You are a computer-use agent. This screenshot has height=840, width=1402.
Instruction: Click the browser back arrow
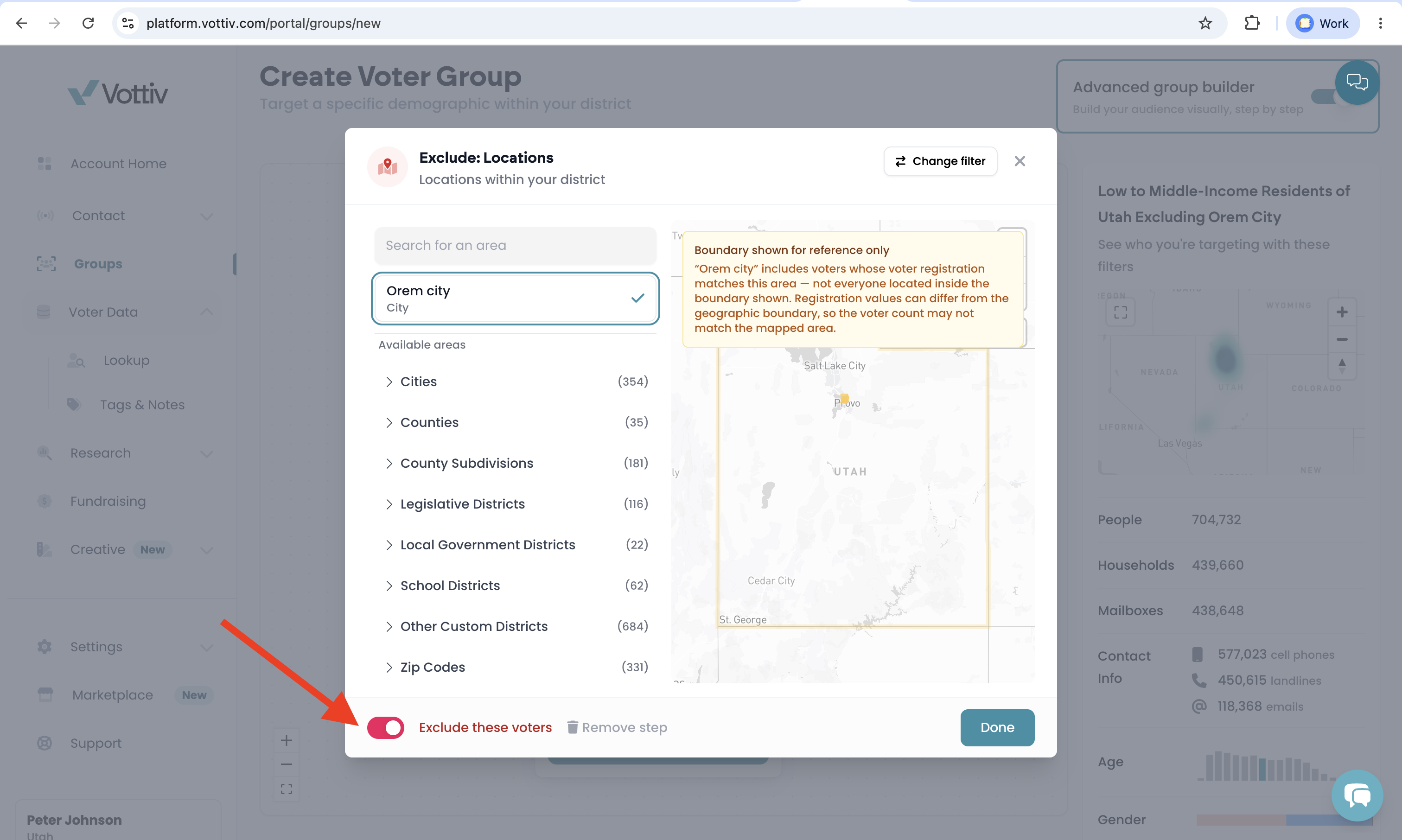[x=21, y=23]
